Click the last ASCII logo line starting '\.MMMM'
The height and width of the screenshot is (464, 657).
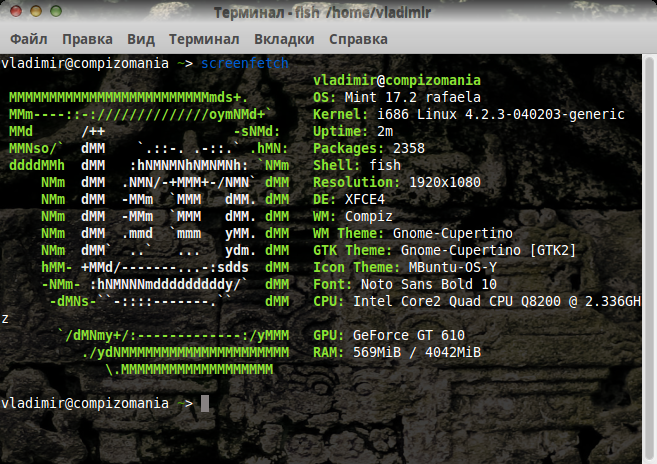189,369
